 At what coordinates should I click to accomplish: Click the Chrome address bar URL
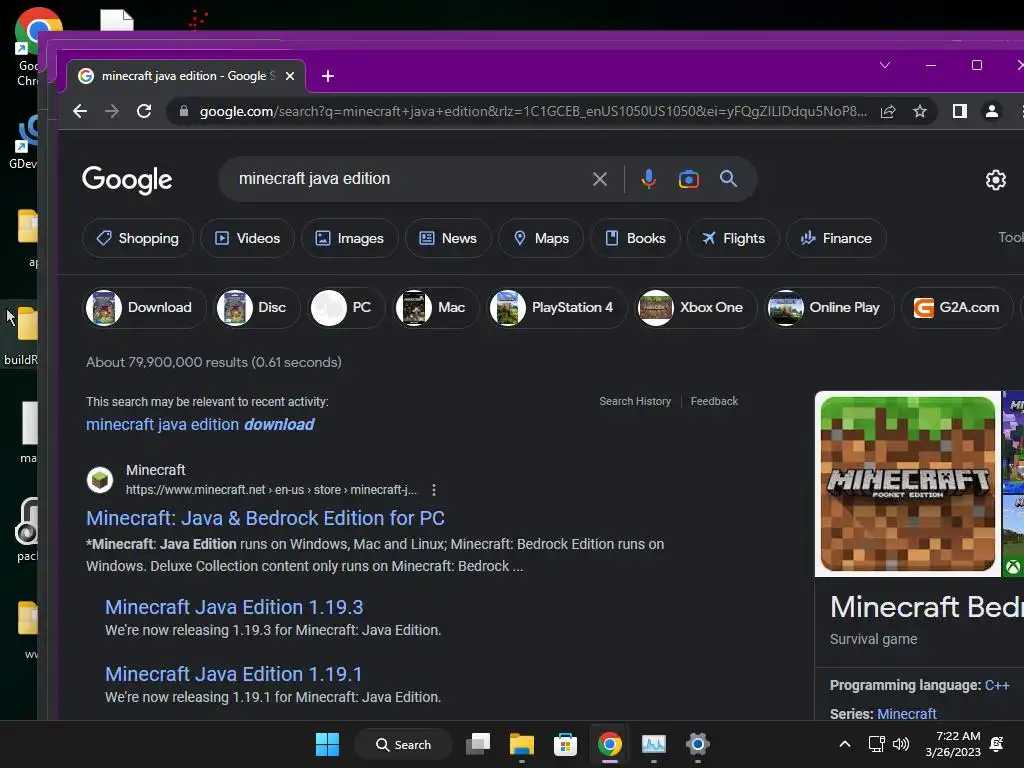[x=533, y=111]
